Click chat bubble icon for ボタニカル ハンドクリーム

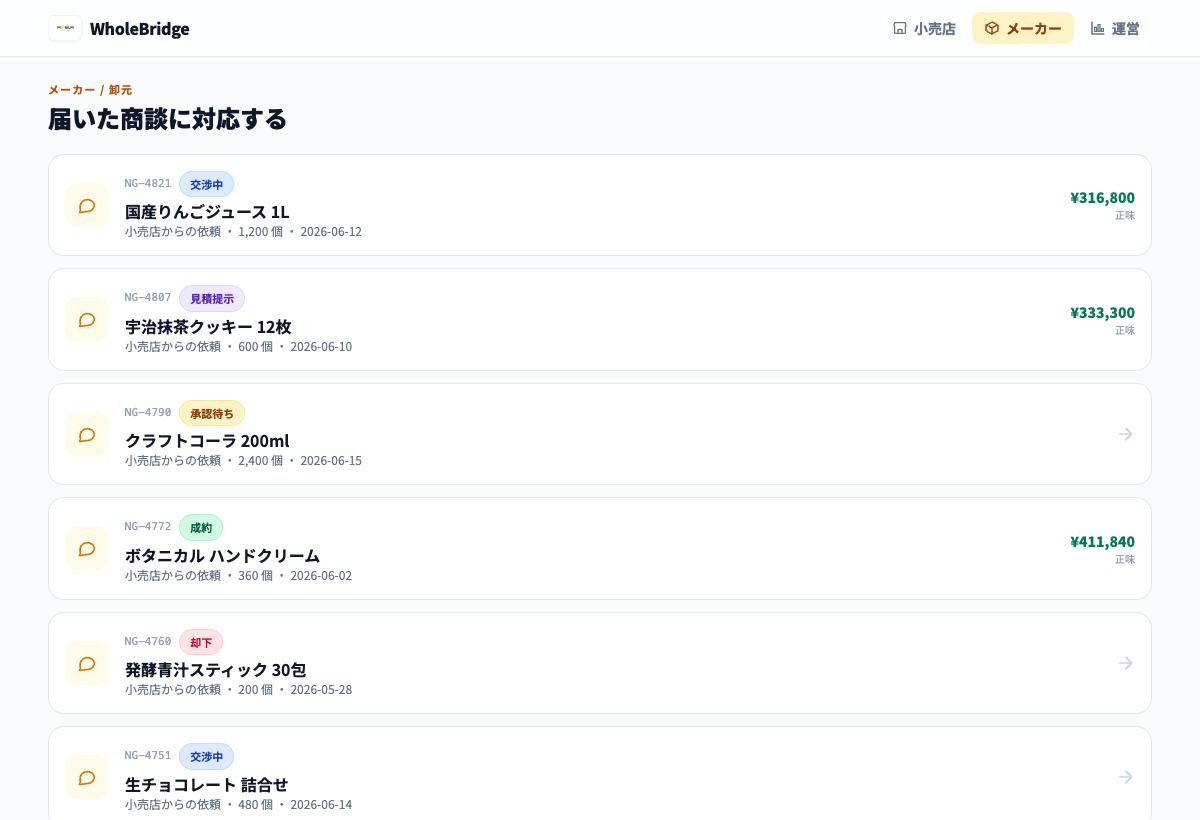click(x=87, y=549)
